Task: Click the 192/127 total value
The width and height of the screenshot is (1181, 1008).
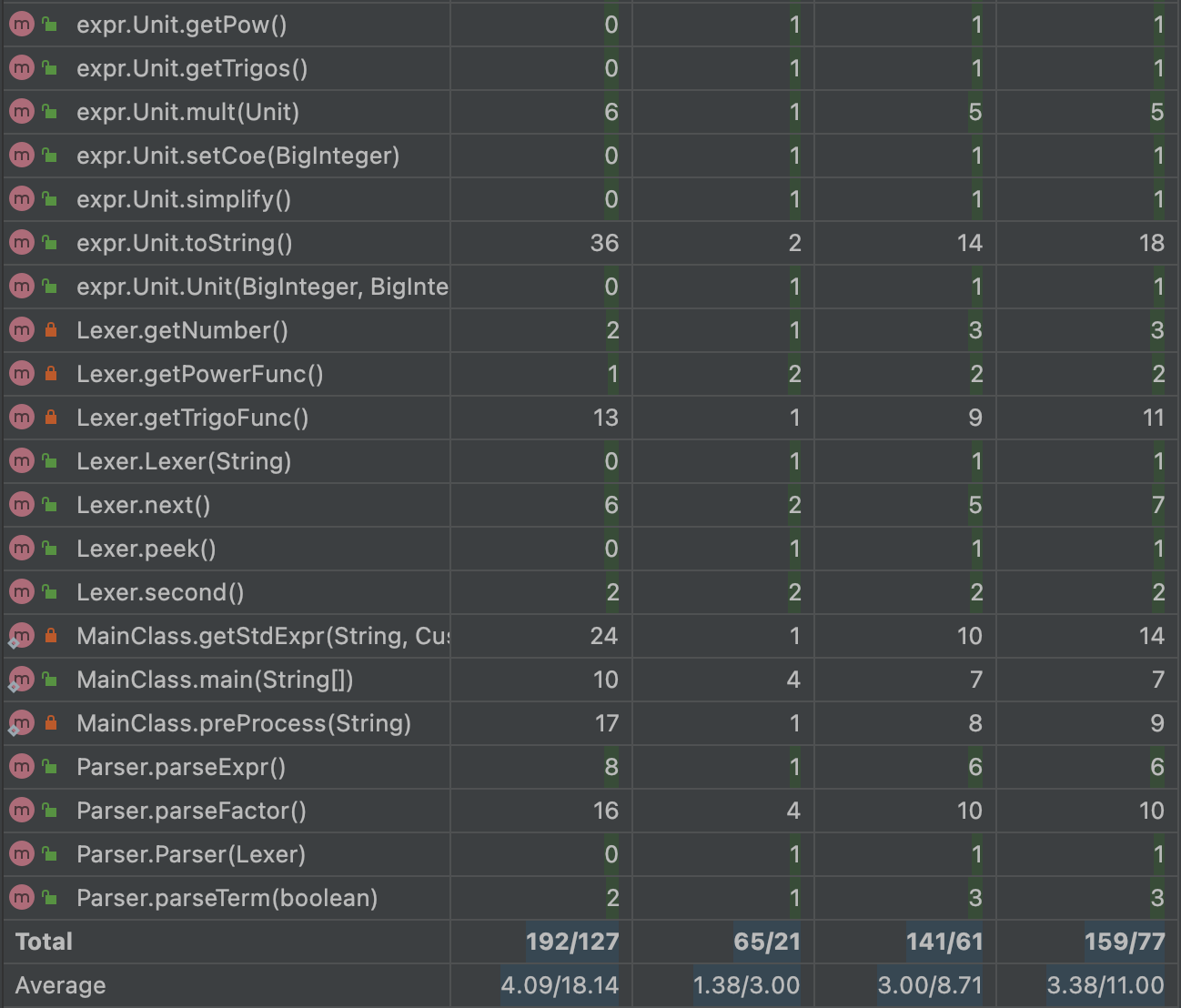Action: [x=572, y=942]
